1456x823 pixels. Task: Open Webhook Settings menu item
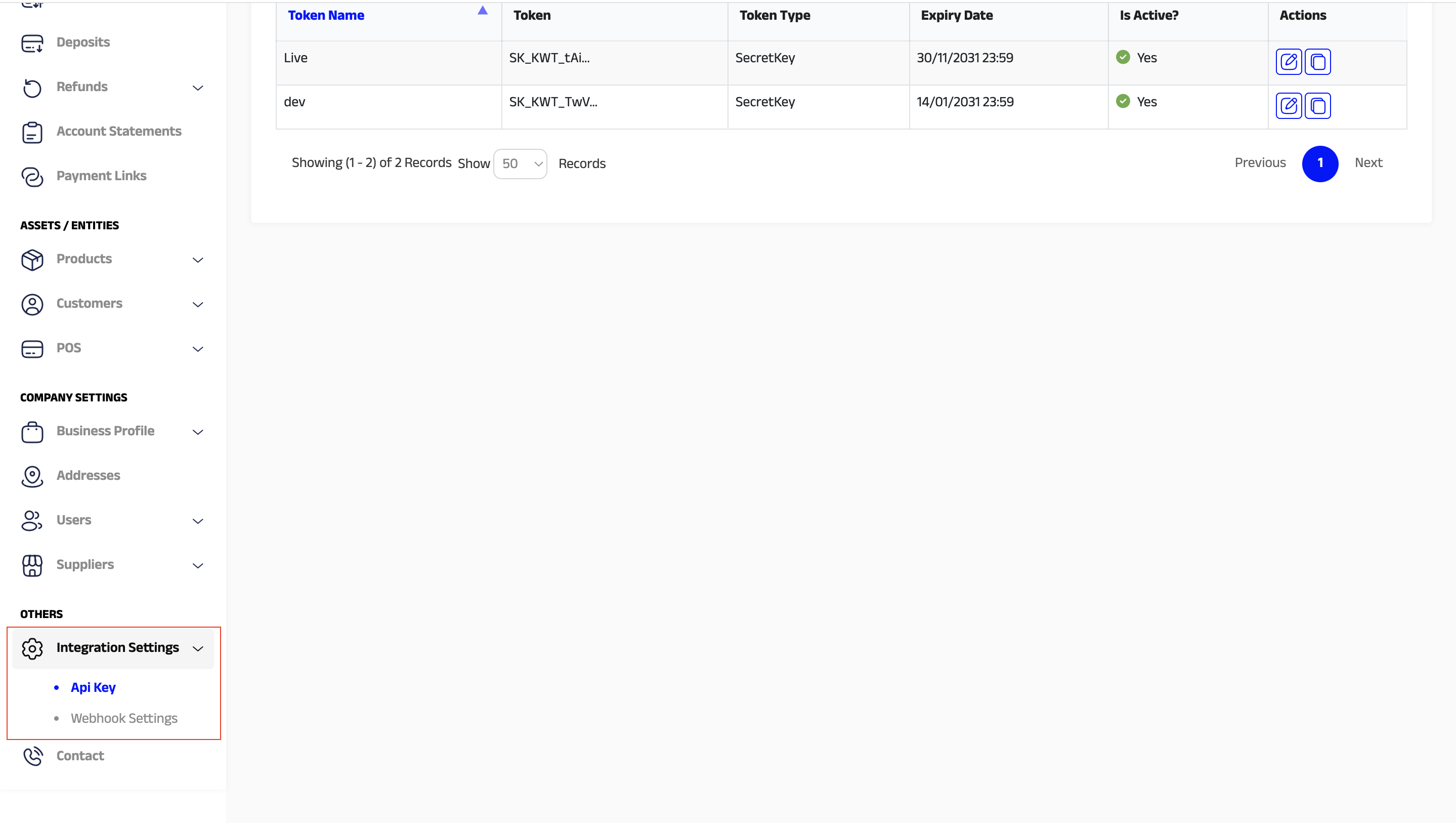tap(124, 718)
